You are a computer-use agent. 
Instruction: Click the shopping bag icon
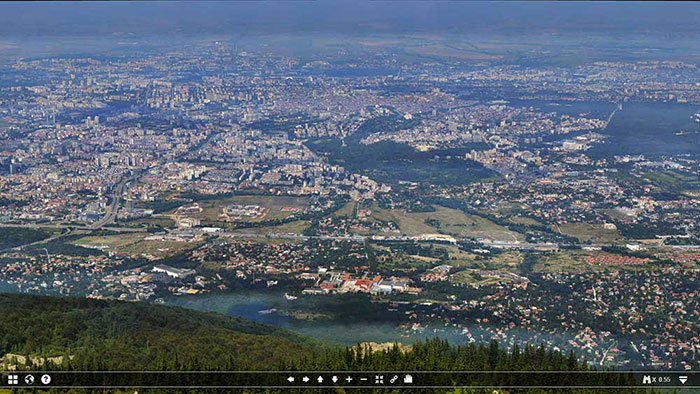point(408,379)
